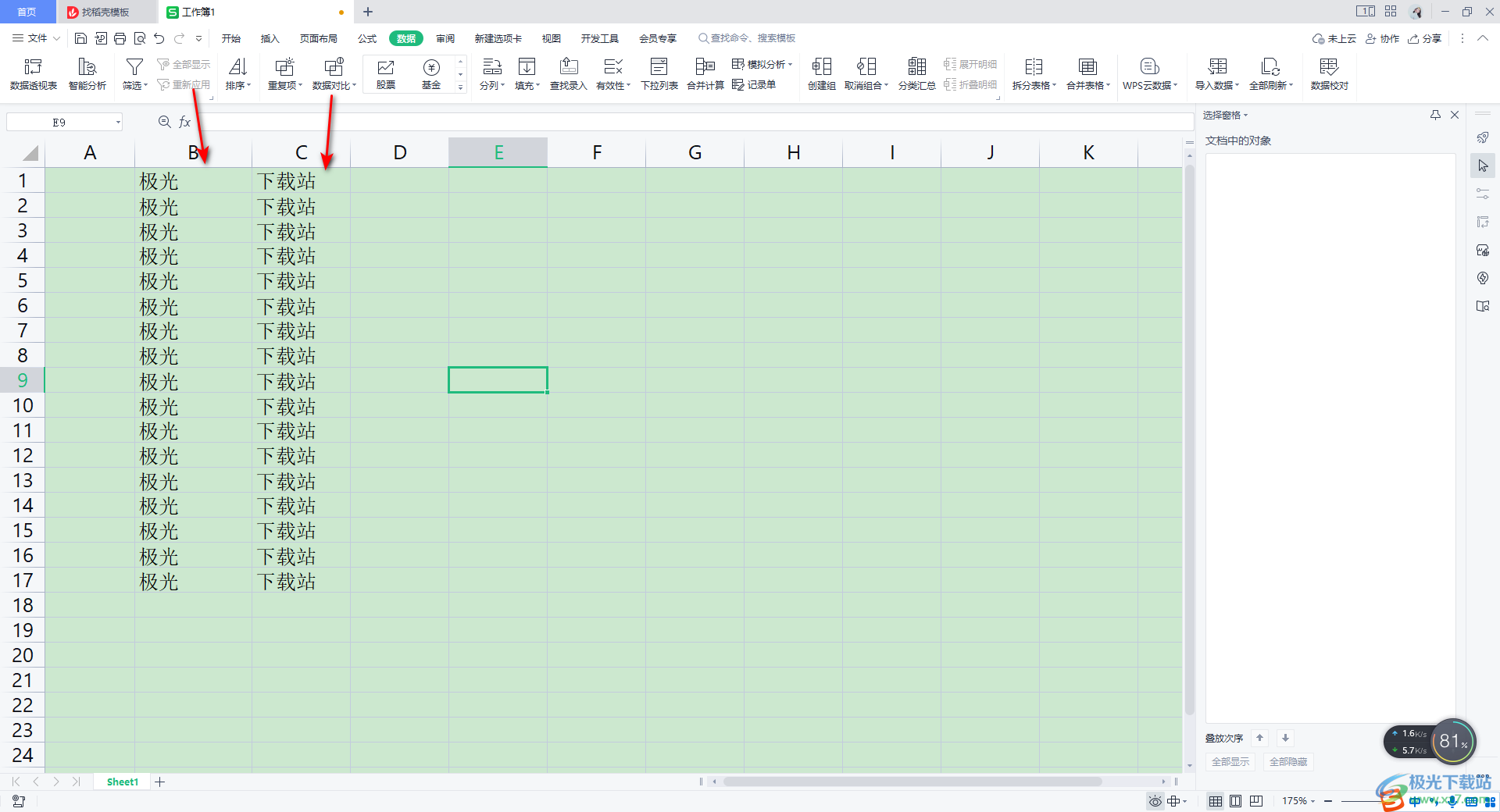
Task: Insert a 下拉列表 dropdown list
Action: (x=659, y=74)
